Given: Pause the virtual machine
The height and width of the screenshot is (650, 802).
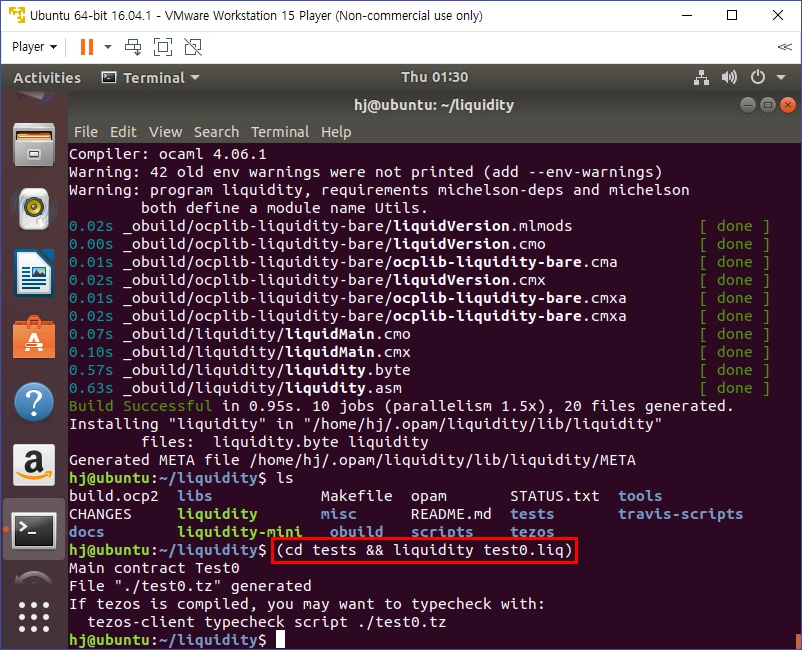Looking at the screenshot, I should [x=87, y=47].
